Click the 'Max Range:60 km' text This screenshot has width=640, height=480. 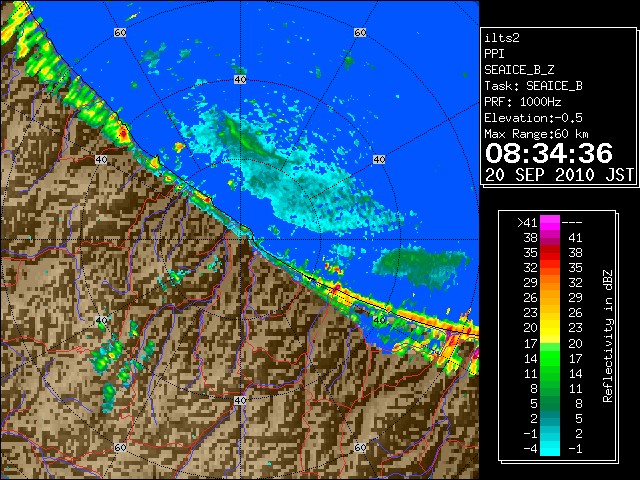click(x=536, y=134)
